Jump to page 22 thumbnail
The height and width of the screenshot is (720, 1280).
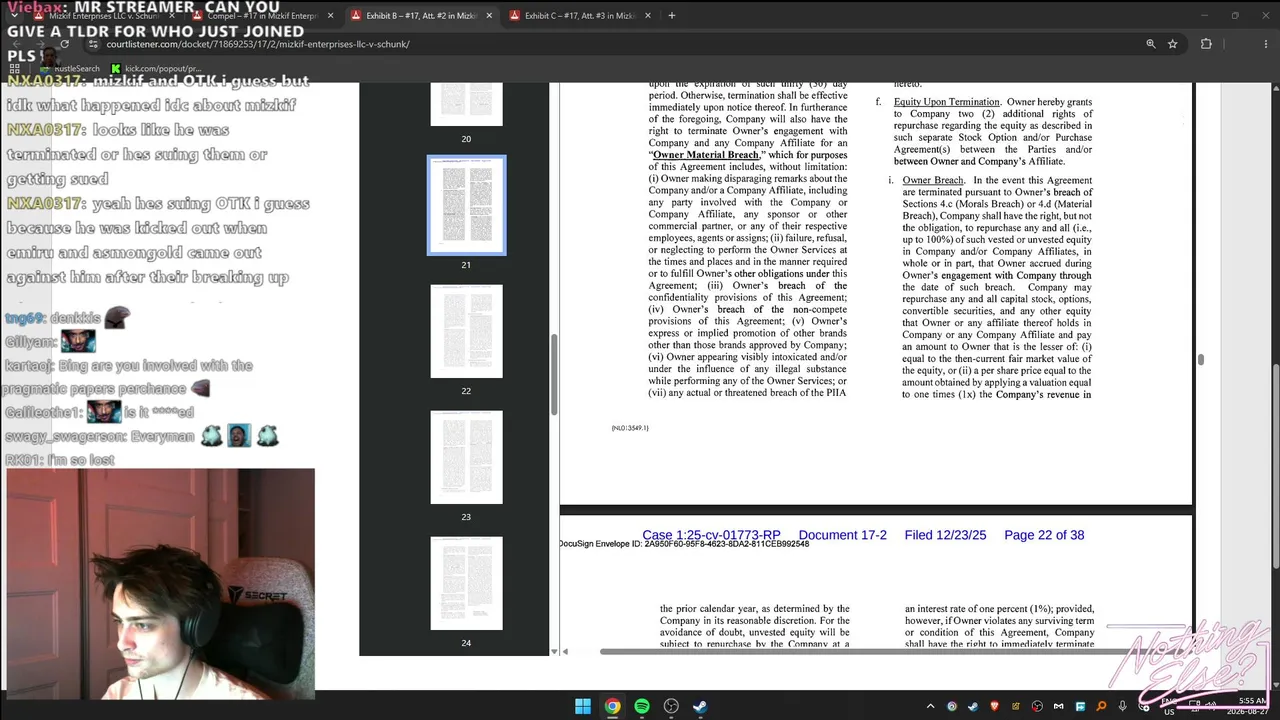point(466,331)
